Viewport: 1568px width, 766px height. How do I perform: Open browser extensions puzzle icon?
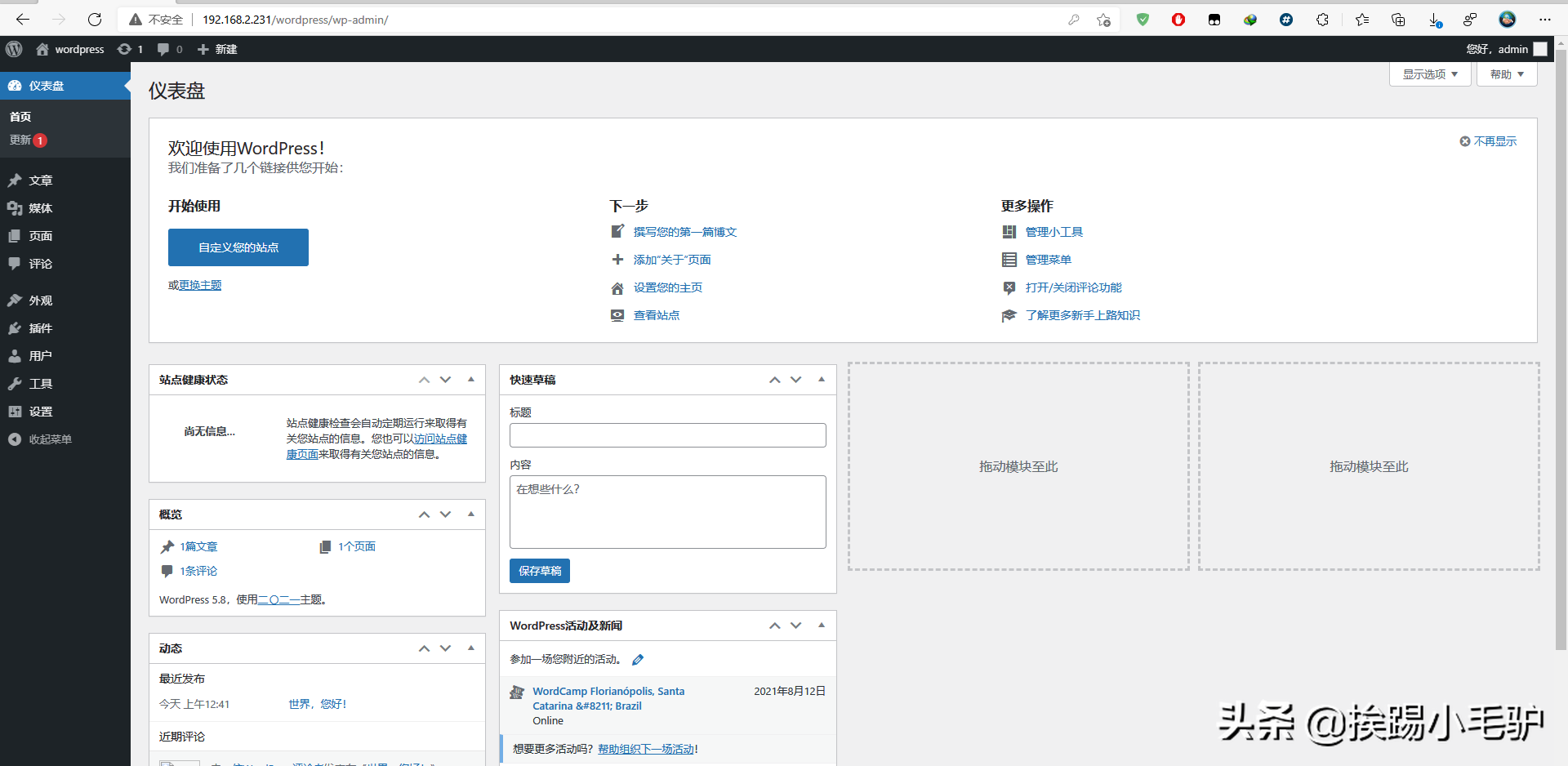pos(1322,20)
